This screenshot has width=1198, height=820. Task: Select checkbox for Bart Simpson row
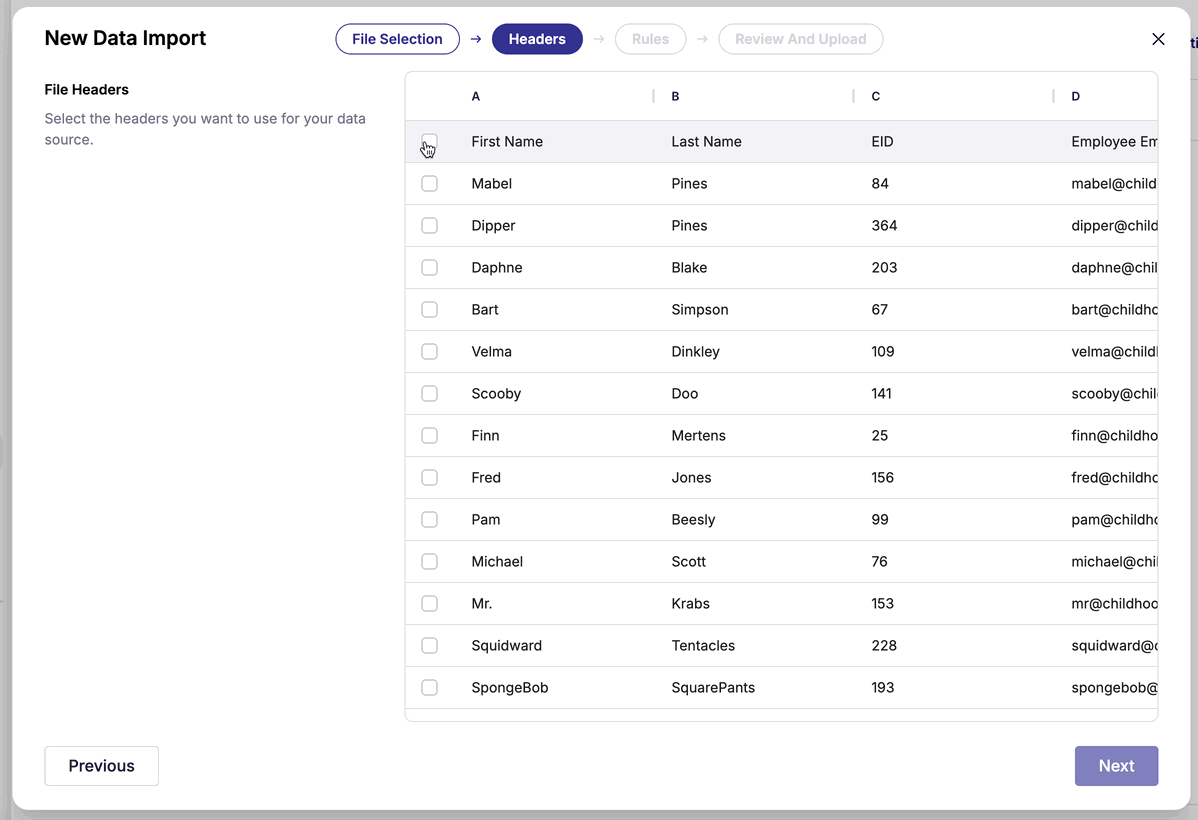point(429,310)
